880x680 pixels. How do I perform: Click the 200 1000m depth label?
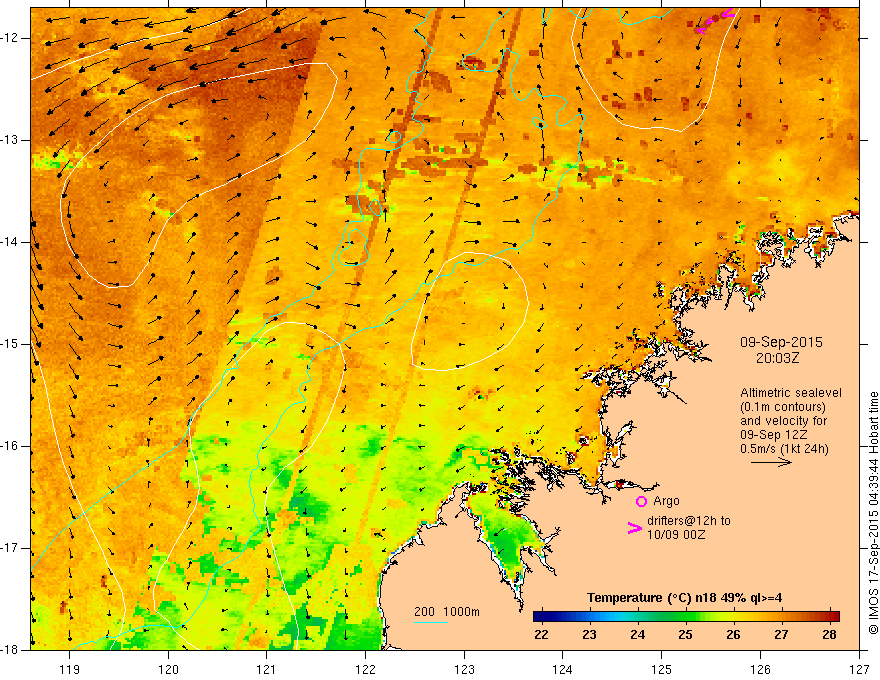(x=447, y=612)
